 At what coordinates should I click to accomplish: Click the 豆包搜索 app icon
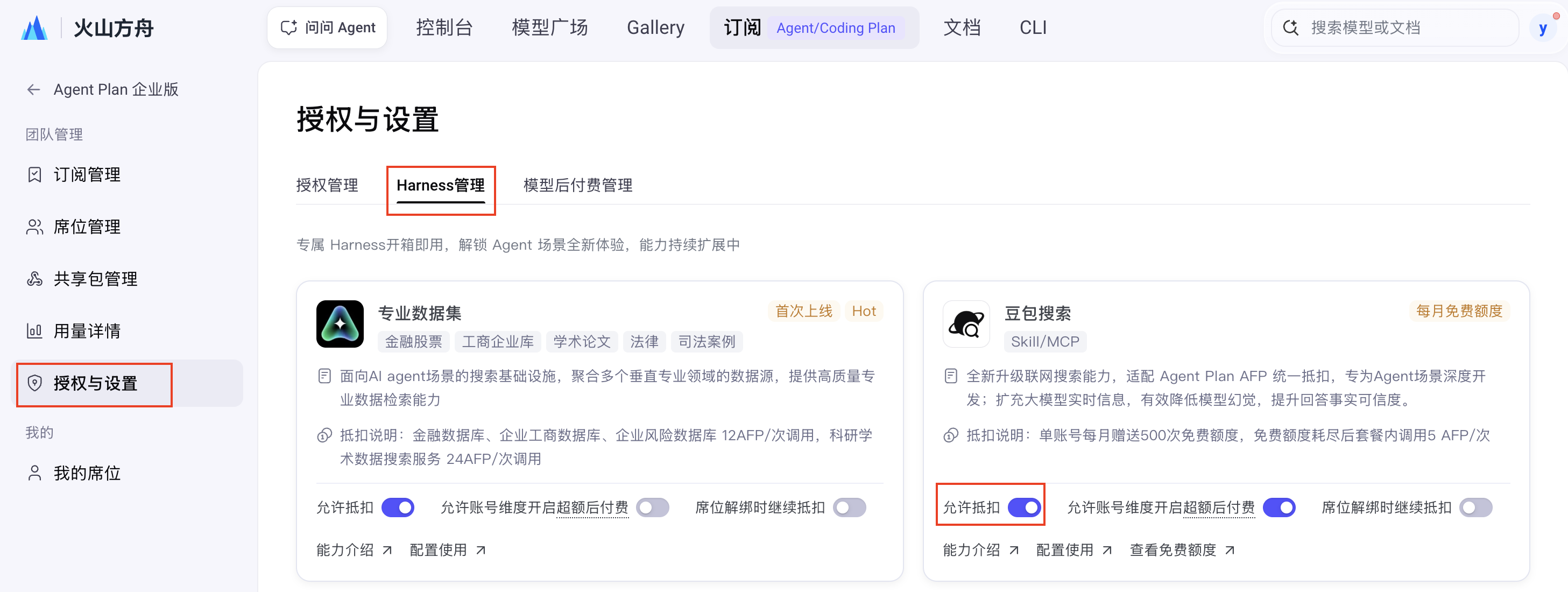point(966,324)
